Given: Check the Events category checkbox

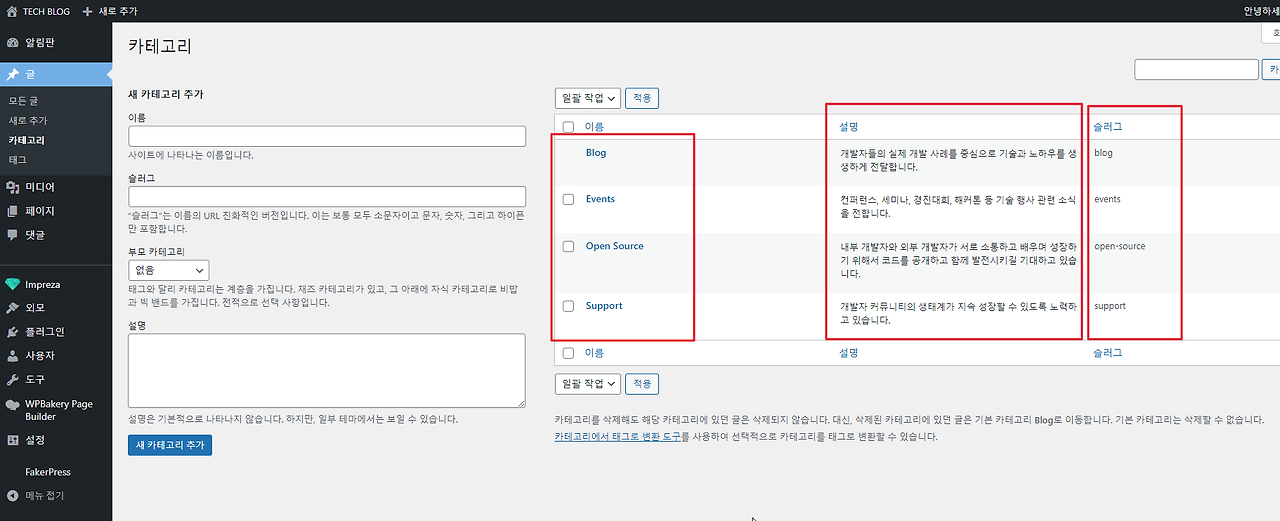Looking at the screenshot, I should [x=569, y=200].
